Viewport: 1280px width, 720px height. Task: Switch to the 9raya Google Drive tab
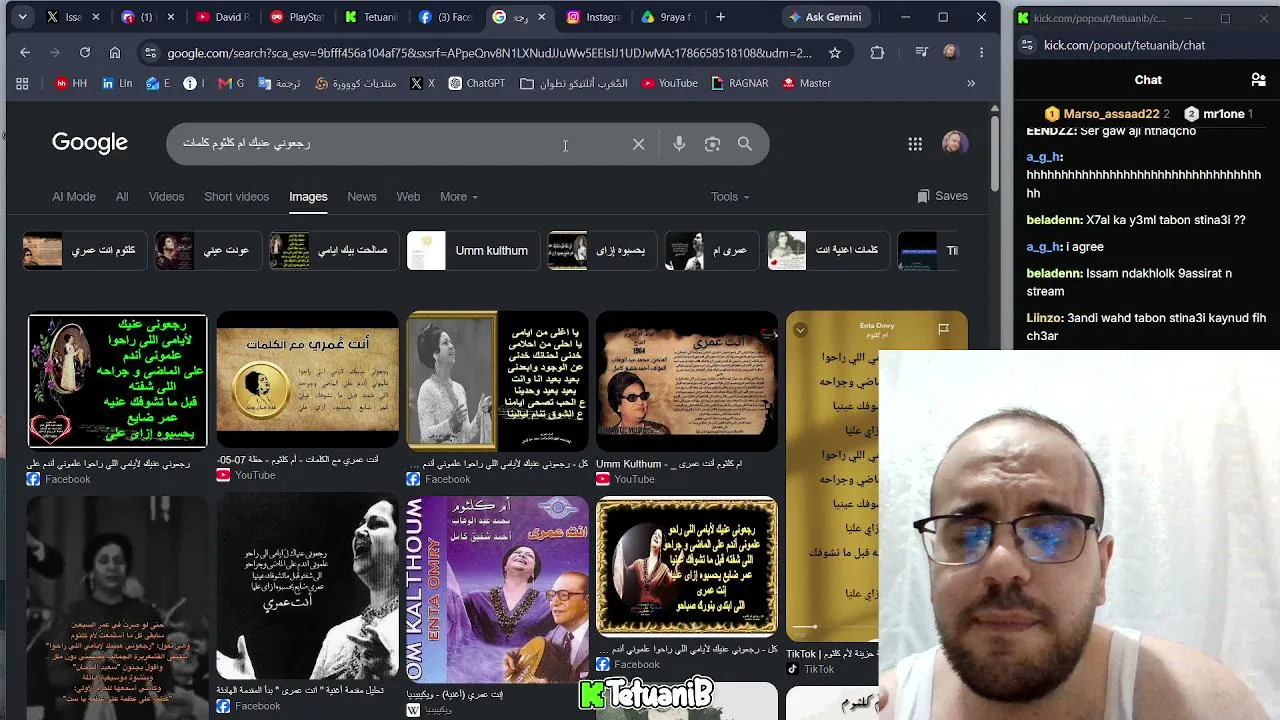coord(668,17)
